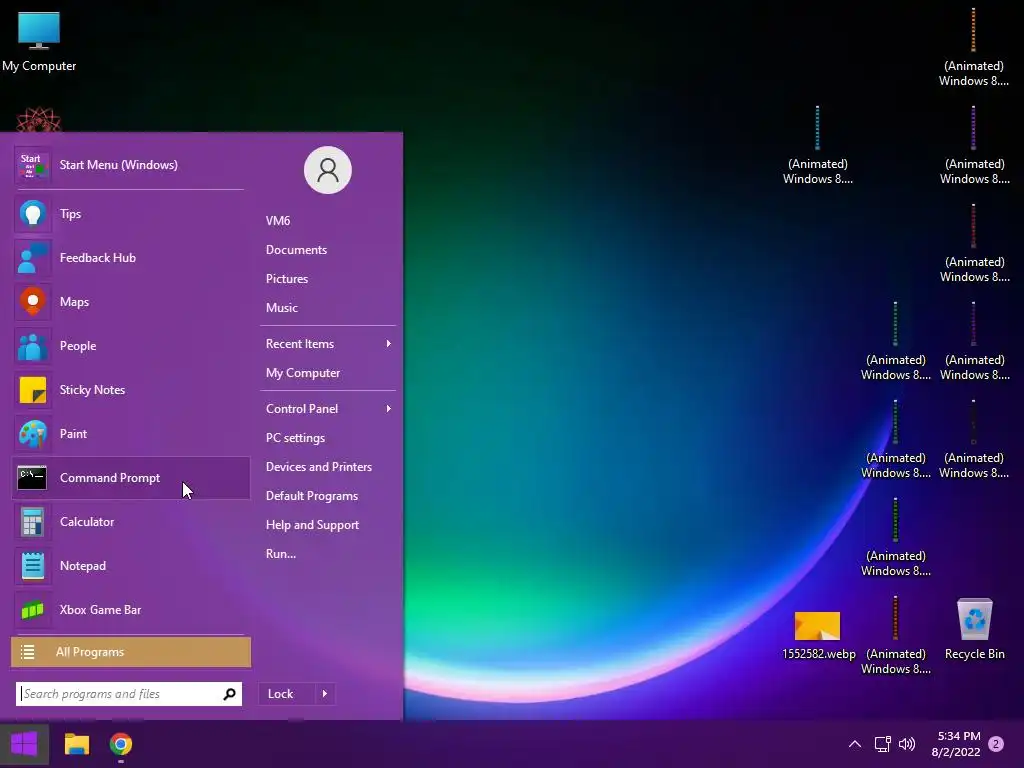Screen dimensions: 1024x768
Task: Open File Explorer from the taskbar
Action: pos(76,744)
